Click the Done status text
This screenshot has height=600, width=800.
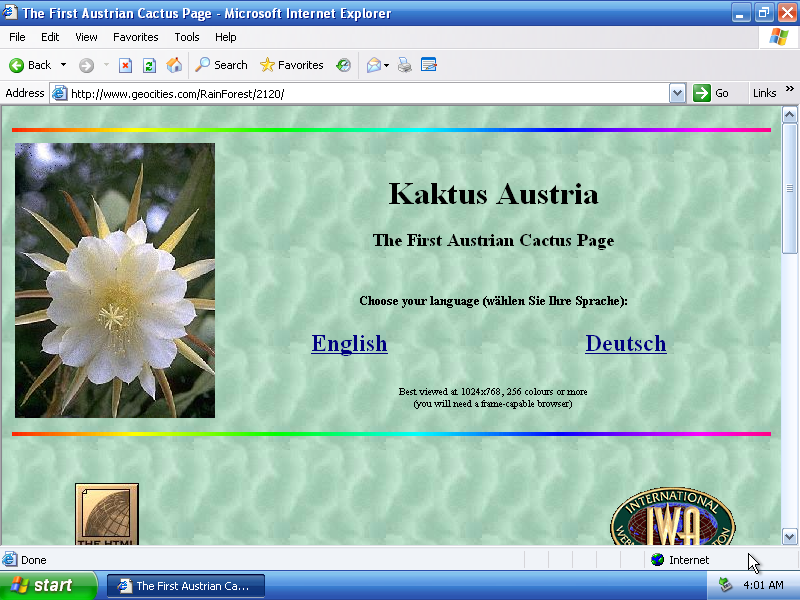[34, 560]
